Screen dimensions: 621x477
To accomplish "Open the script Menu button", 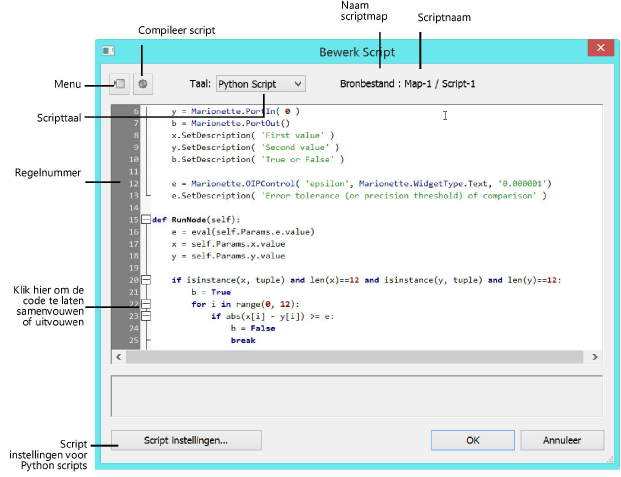I will pyautogui.click(x=119, y=84).
